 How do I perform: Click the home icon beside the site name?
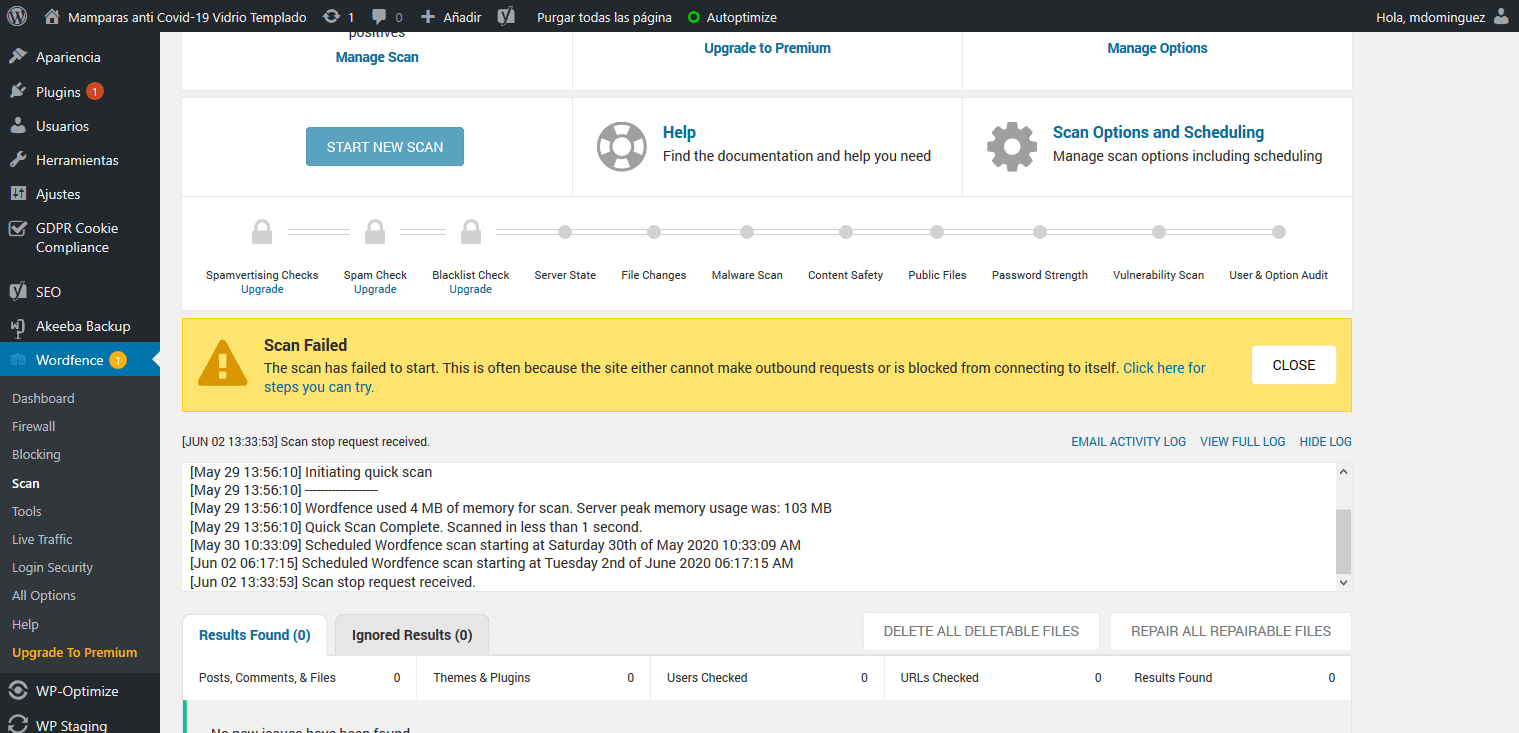53,17
